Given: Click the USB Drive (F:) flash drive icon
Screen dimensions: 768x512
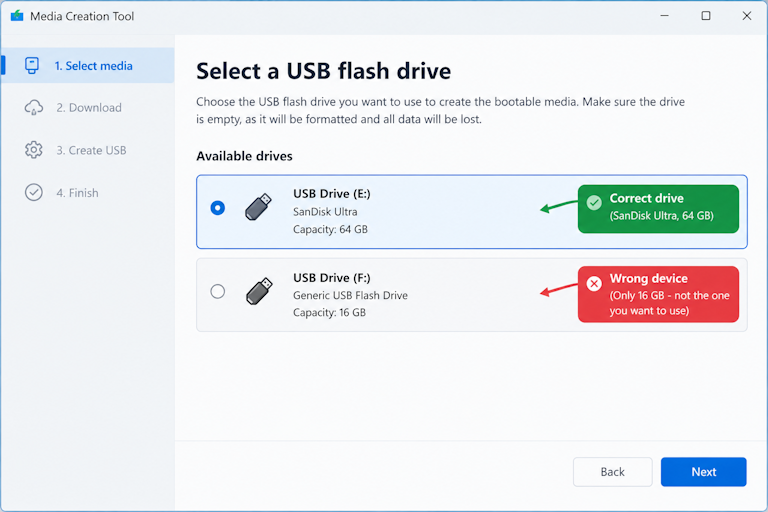Looking at the screenshot, I should click(259, 291).
